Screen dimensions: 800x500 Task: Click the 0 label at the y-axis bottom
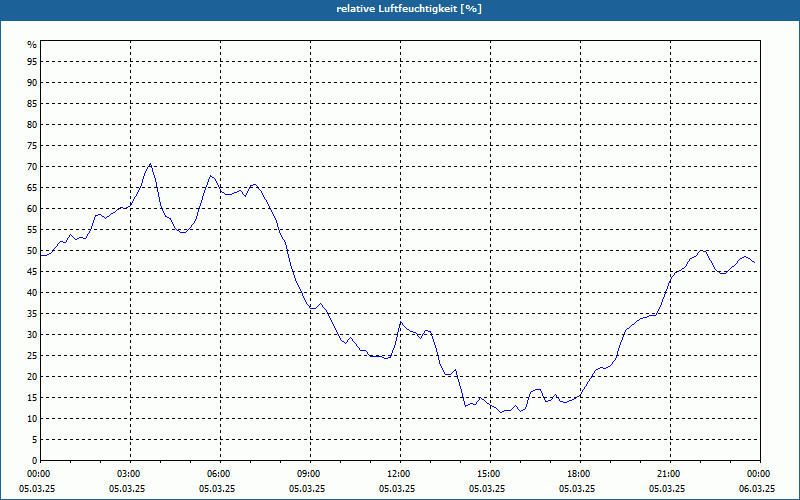(x=34, y=461)
